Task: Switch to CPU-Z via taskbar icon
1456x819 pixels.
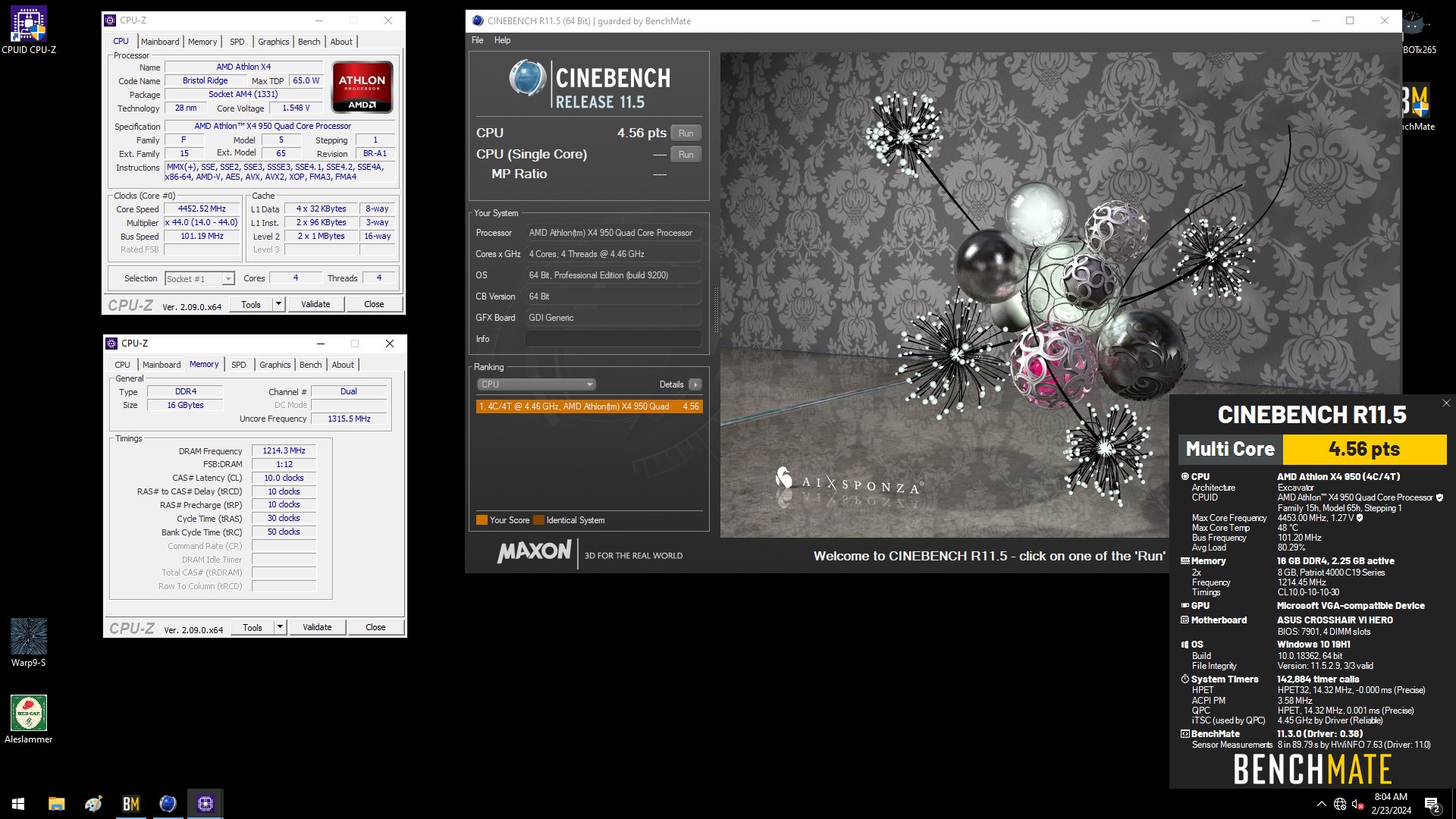Action: point(205,804)
